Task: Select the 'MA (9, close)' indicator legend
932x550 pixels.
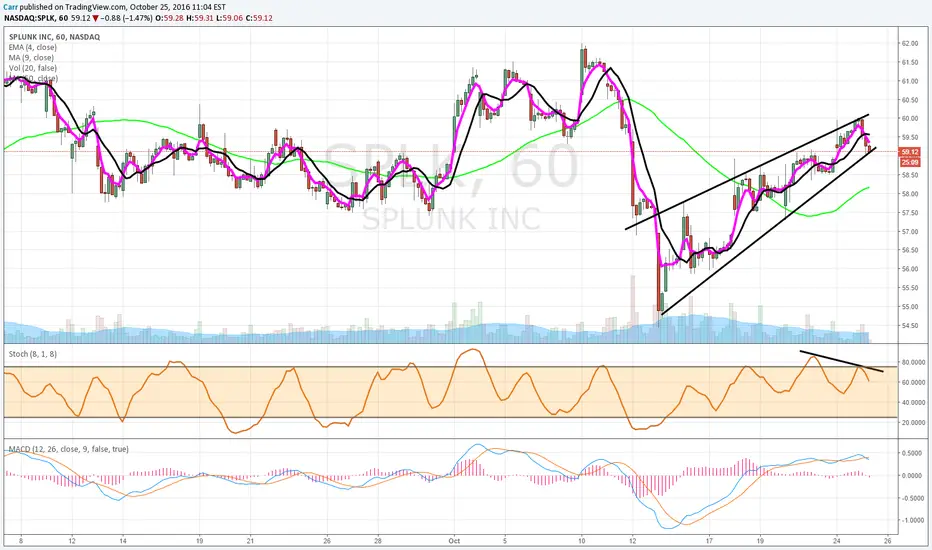Action: coord(31,58)
